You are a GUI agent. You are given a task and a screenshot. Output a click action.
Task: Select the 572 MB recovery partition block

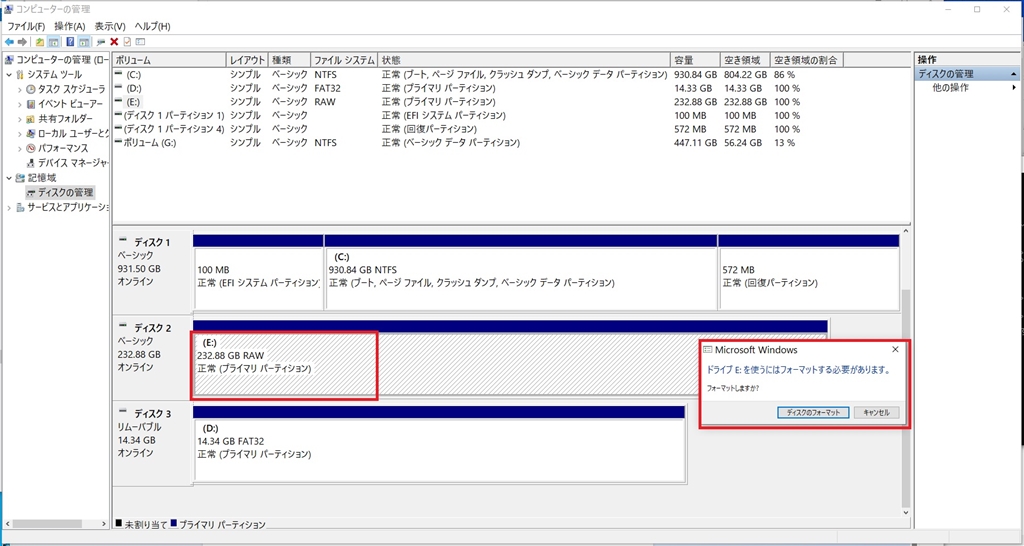pos(808,278)
